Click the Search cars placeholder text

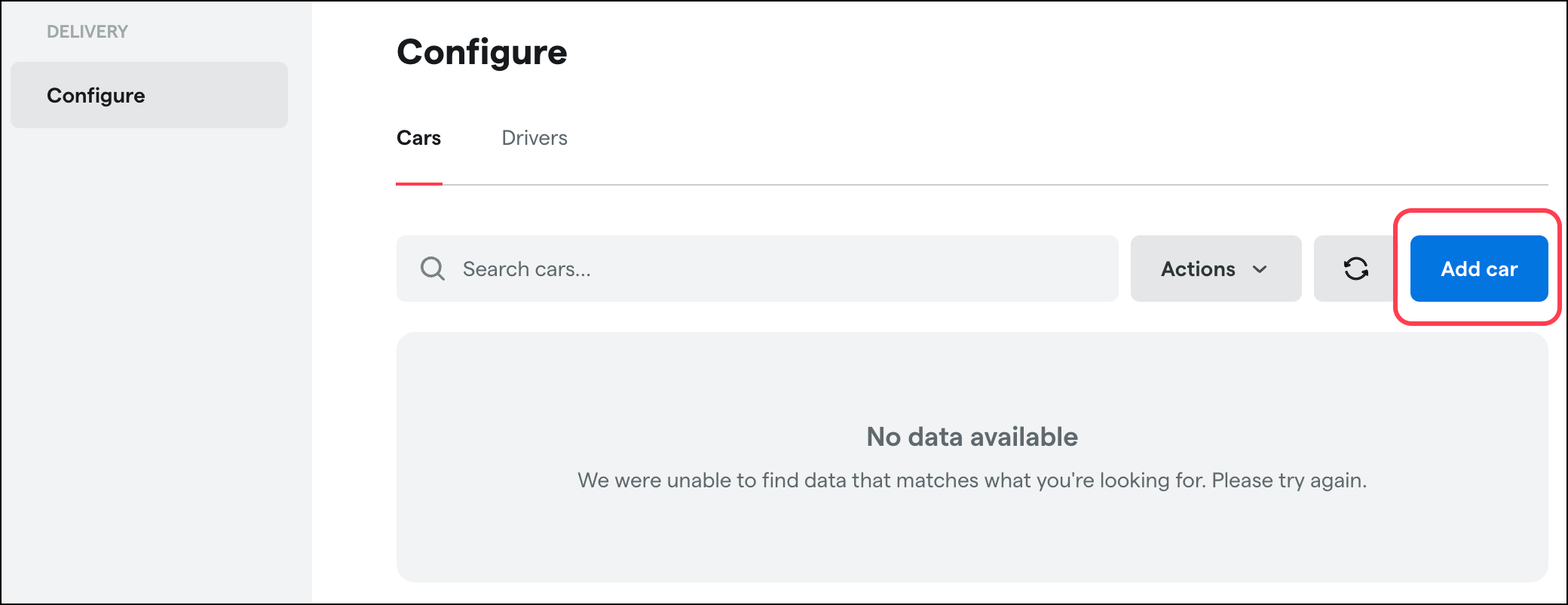tap(527, 269)
